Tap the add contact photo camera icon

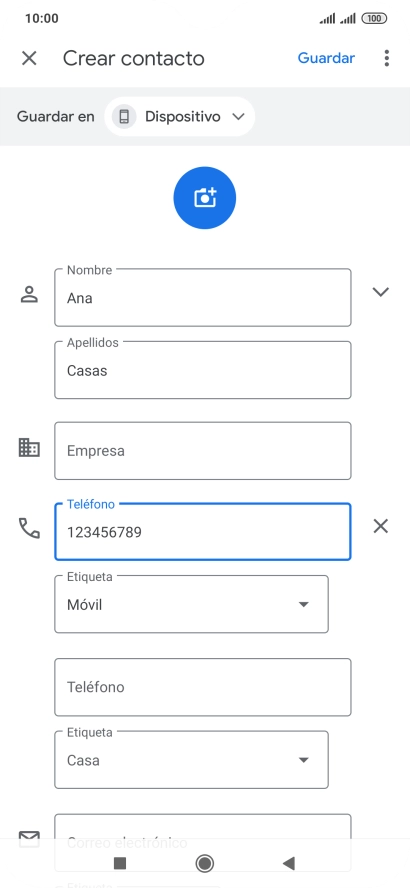pos(204,198)
